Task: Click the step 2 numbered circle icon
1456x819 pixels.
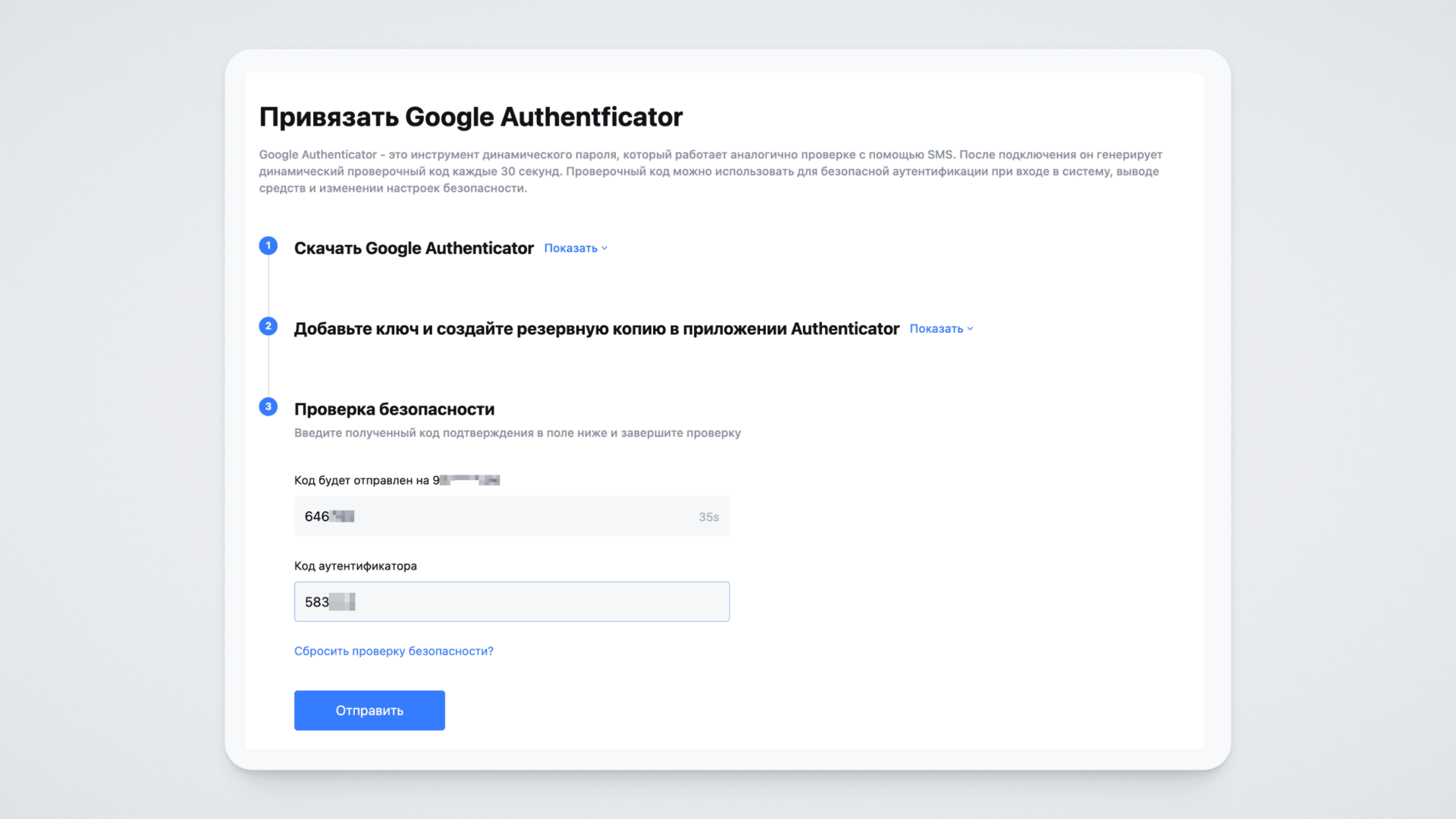Action: pyautogui.click(x=268, y=326)
